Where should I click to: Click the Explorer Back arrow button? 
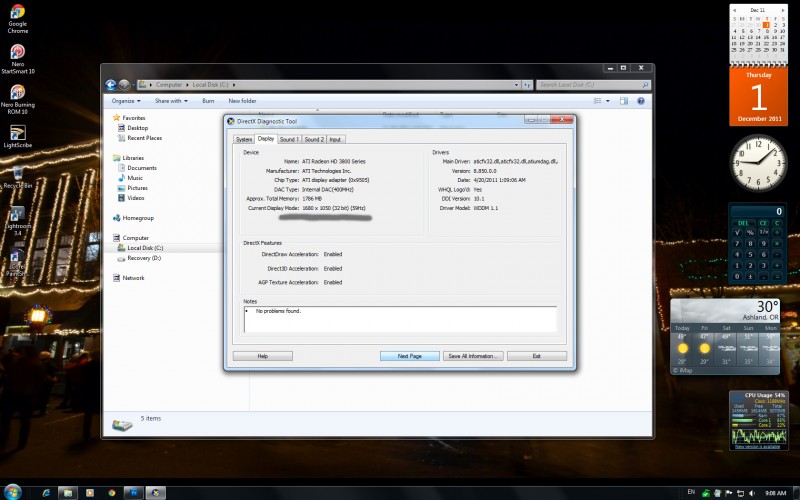111,85
